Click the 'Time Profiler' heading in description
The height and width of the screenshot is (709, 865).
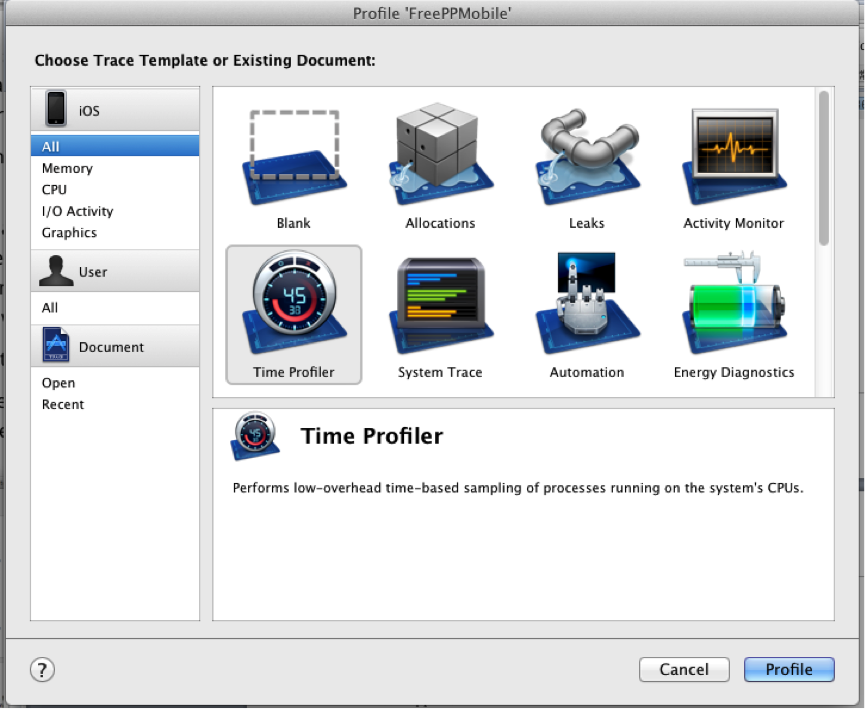[372, 436]
